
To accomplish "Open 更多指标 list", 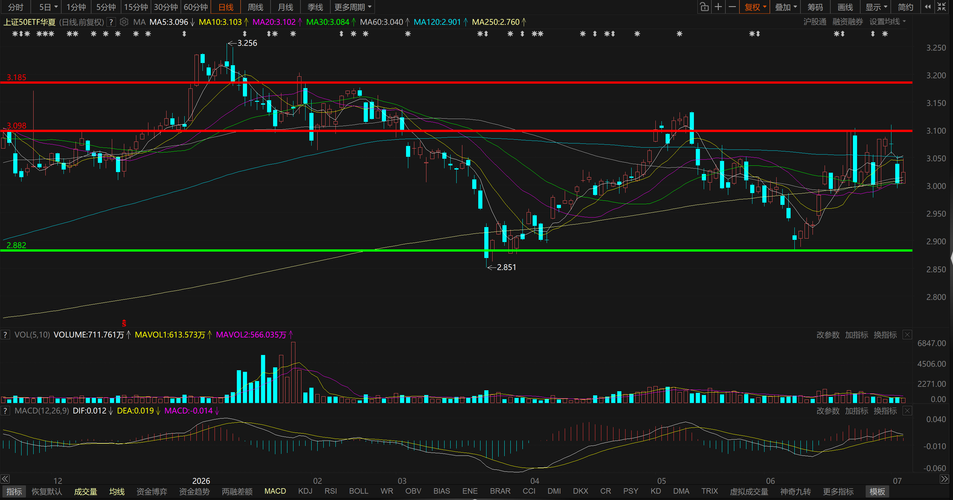I will (x=838, y=491).
